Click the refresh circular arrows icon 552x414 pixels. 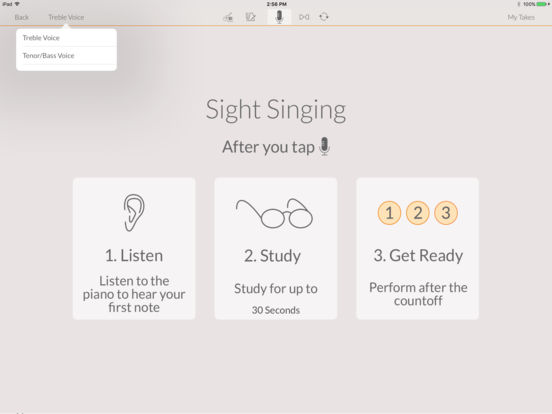pyautogui.click(x=324, y=17)
